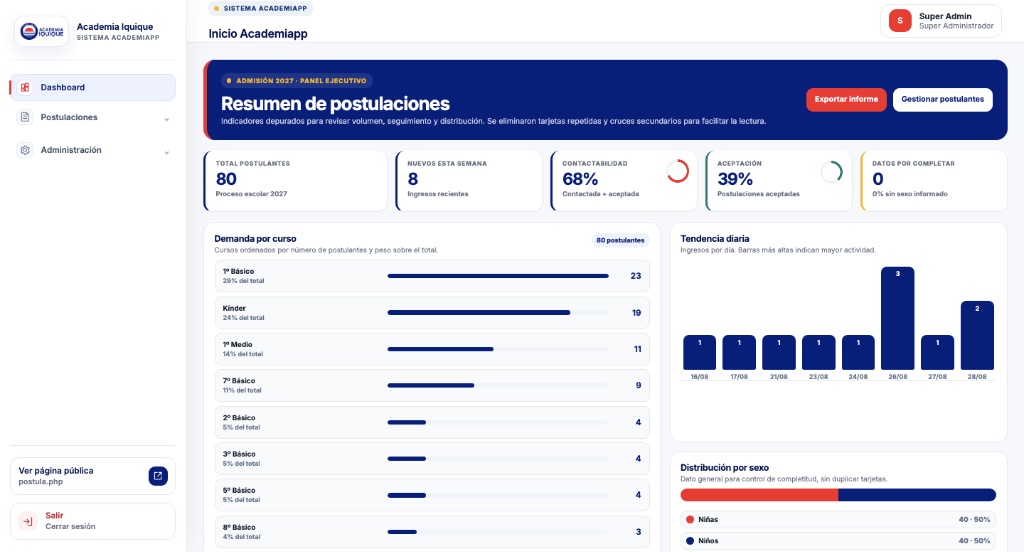Click the 2º Básico progress bar
The image size is (1024, 552).
tap(498, 422)
